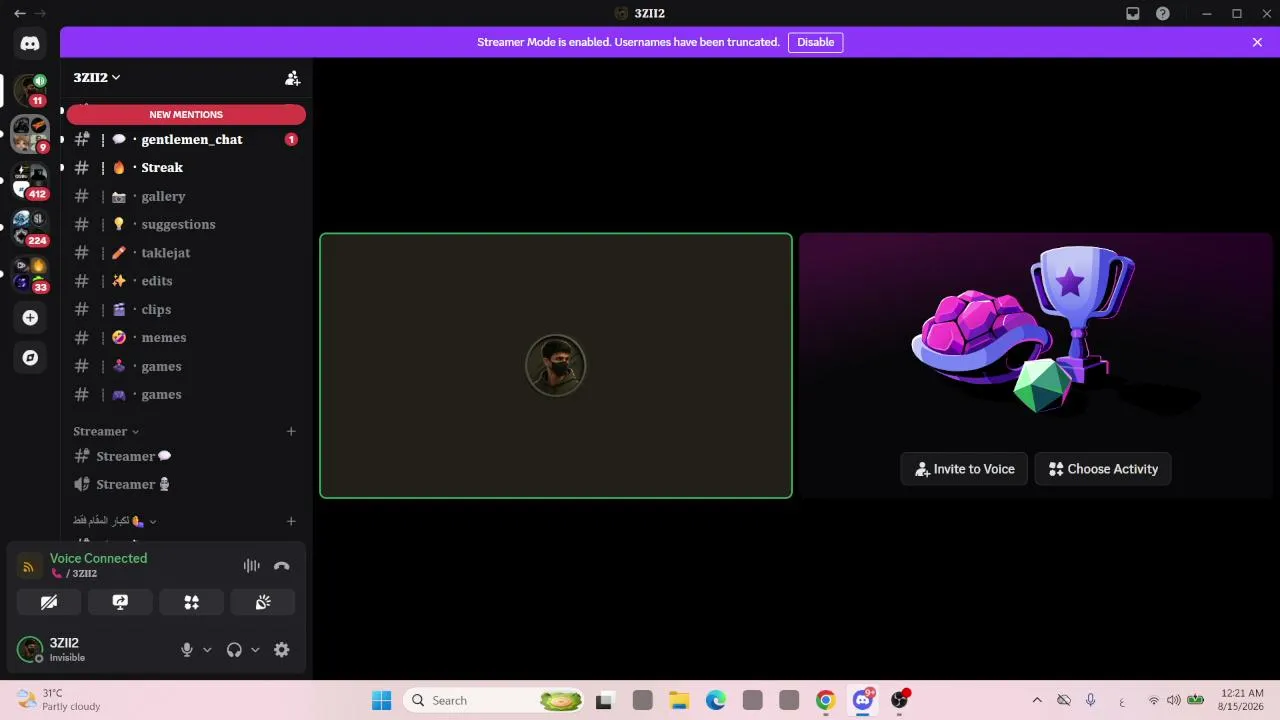Open the 3ZII2 server menu dropdown
The width and height of the screenshot is (1280, 720).
click(x=97, y=78)
